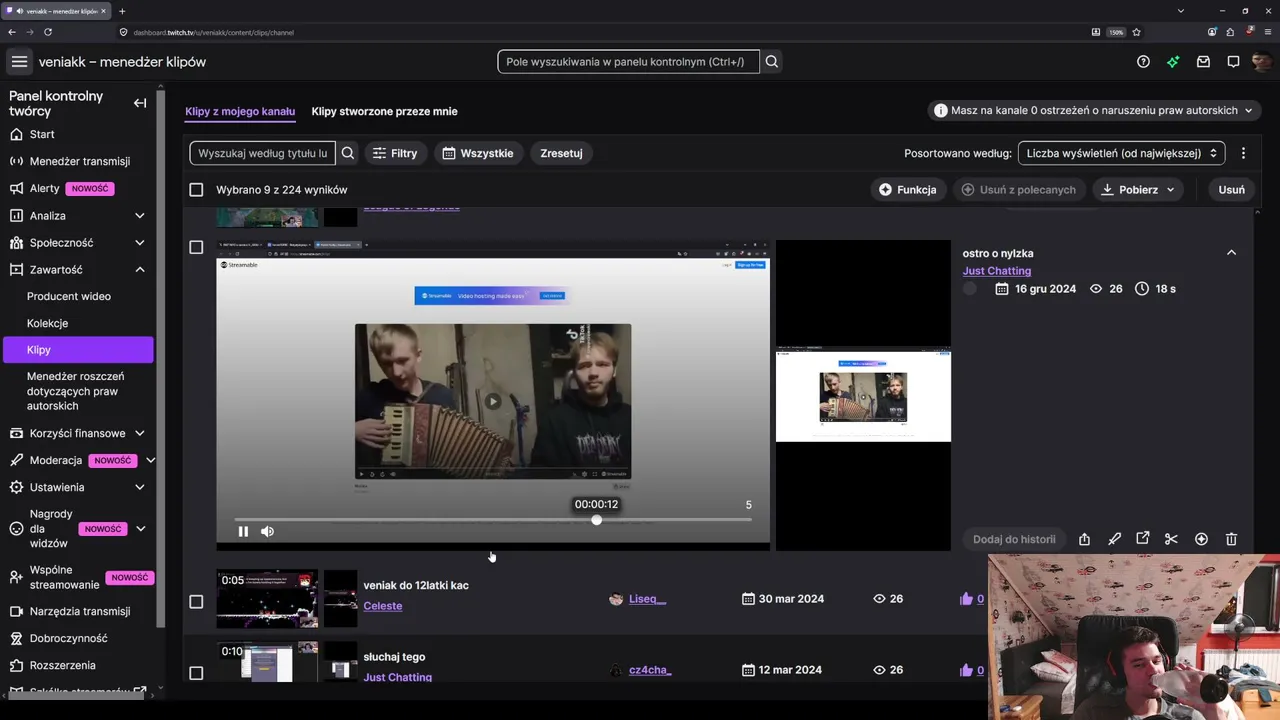
Task: Collapse the creator dashboard sidebar
Action: (x=140, y=103)
